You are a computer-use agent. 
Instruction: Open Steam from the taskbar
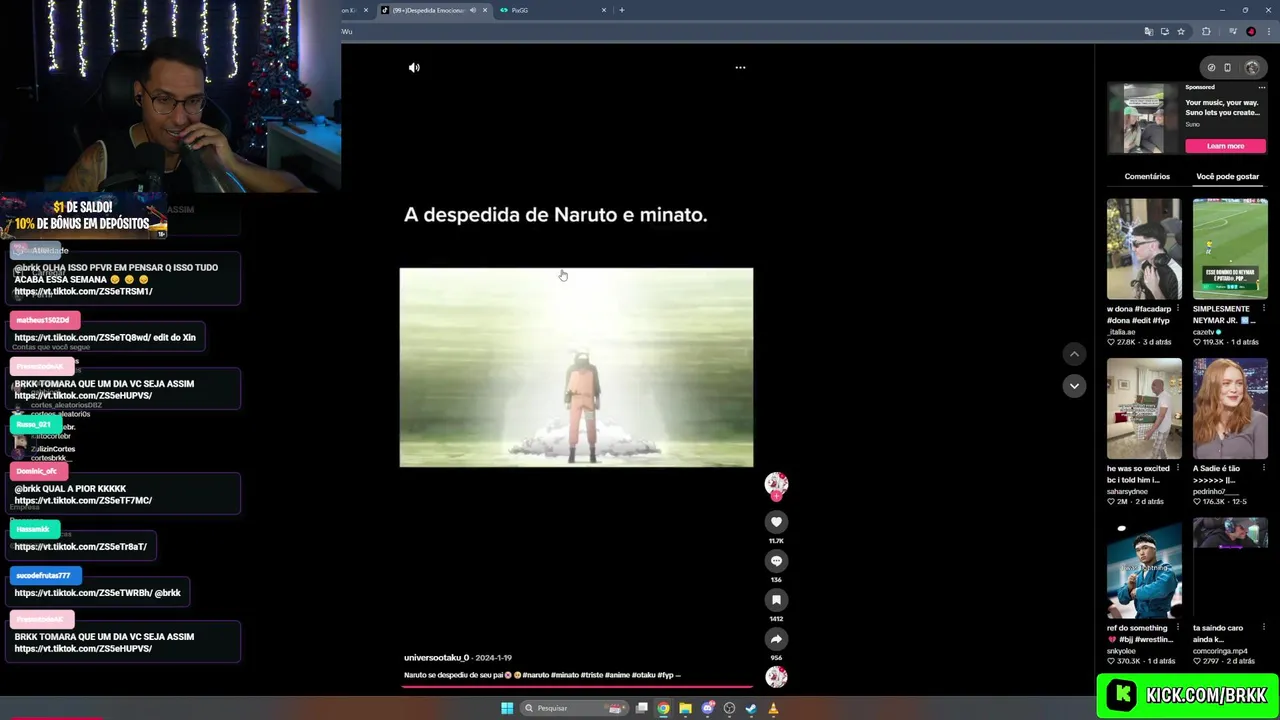pyautogui.click(x=751, y=708)
